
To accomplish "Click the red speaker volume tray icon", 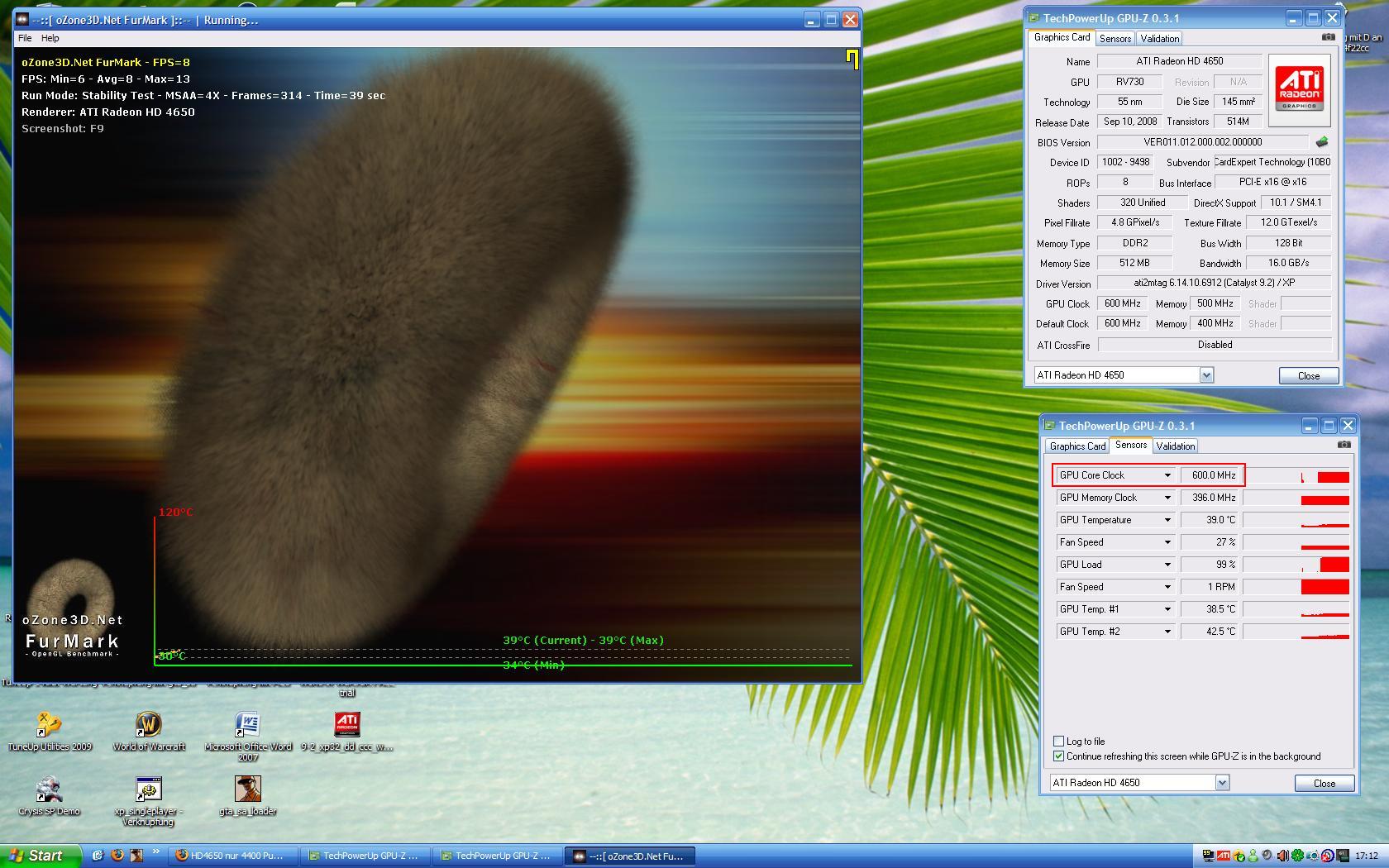I will click(1282, 856).
